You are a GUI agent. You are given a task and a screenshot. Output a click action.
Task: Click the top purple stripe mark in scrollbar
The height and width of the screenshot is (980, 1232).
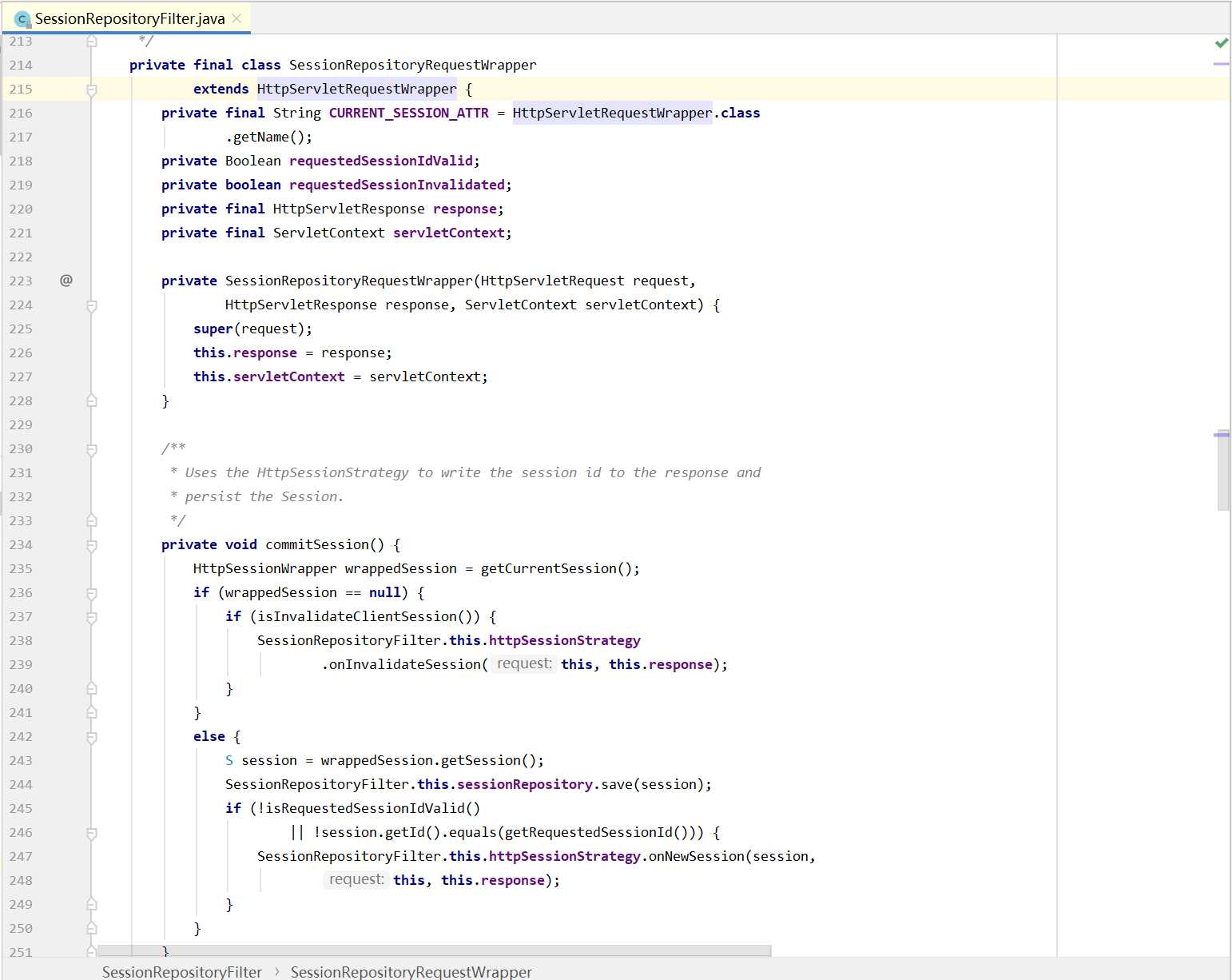coord(1221,64)
